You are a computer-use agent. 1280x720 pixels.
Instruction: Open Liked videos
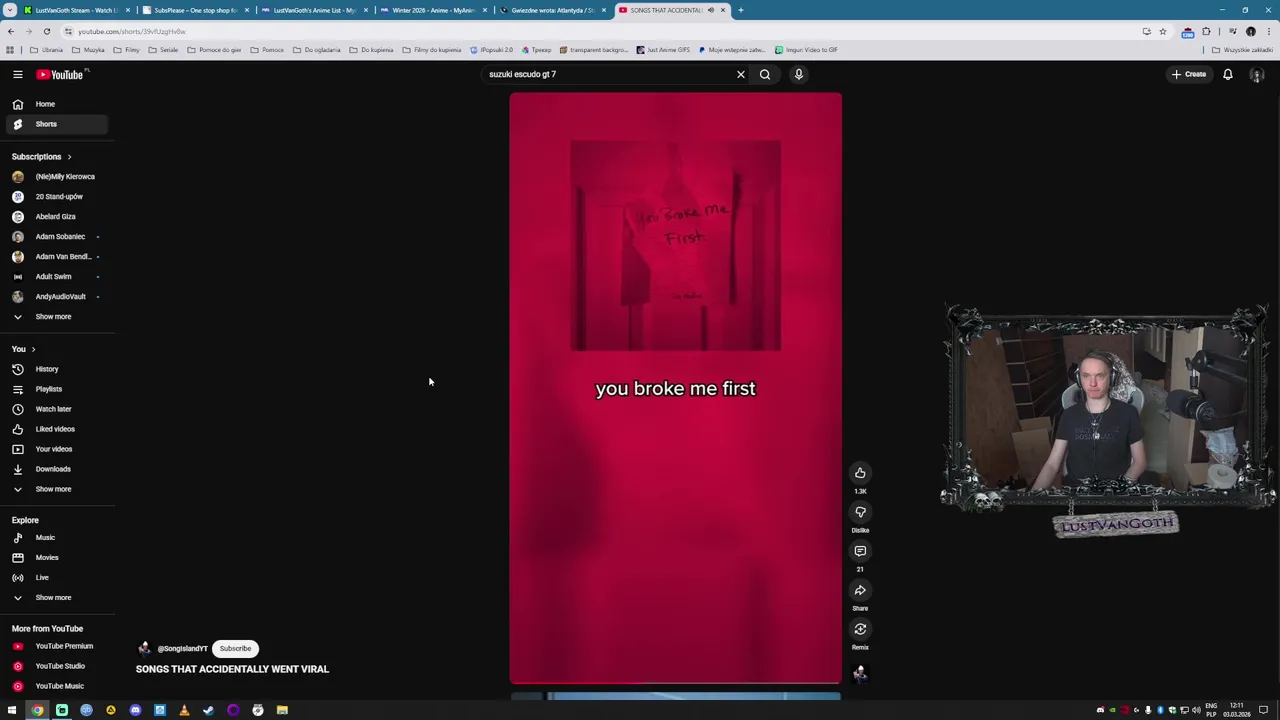(57, 429)
